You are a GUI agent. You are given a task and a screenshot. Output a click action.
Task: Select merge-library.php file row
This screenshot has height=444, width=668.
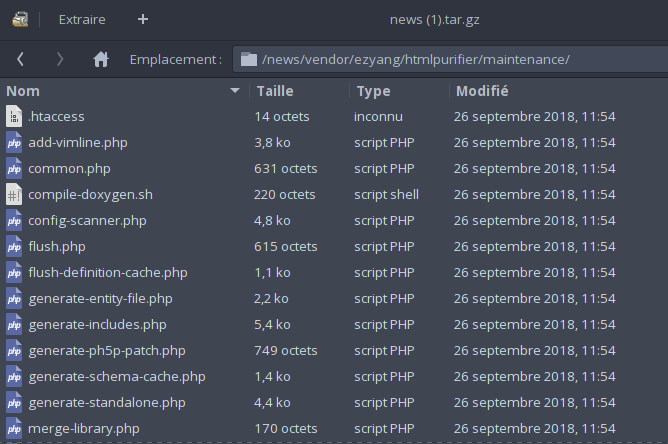tap(334, 428)
